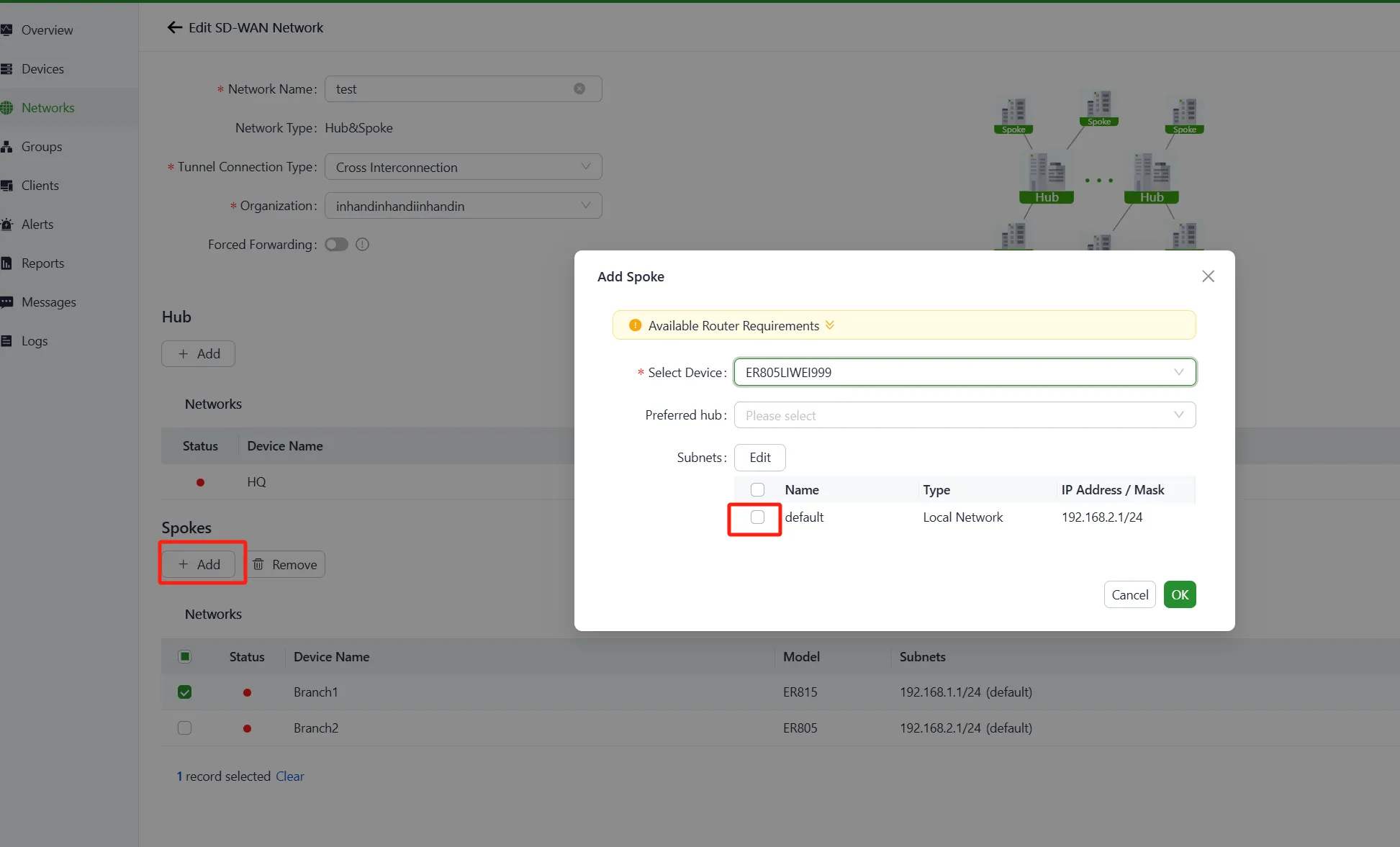Toggle the spokes table select-all checkbox
The height and width of the screenshot is (847, 1400).
184,656
